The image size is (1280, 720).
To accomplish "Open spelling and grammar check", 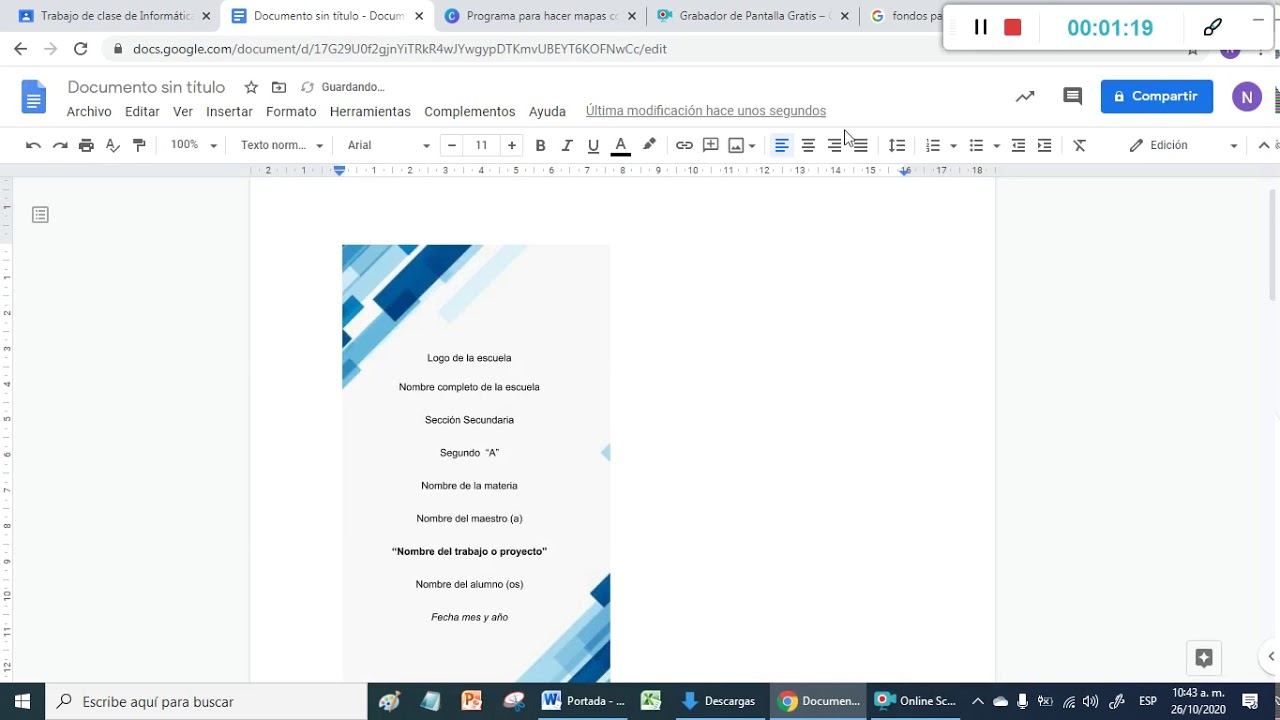I will (x=112, y=145).
